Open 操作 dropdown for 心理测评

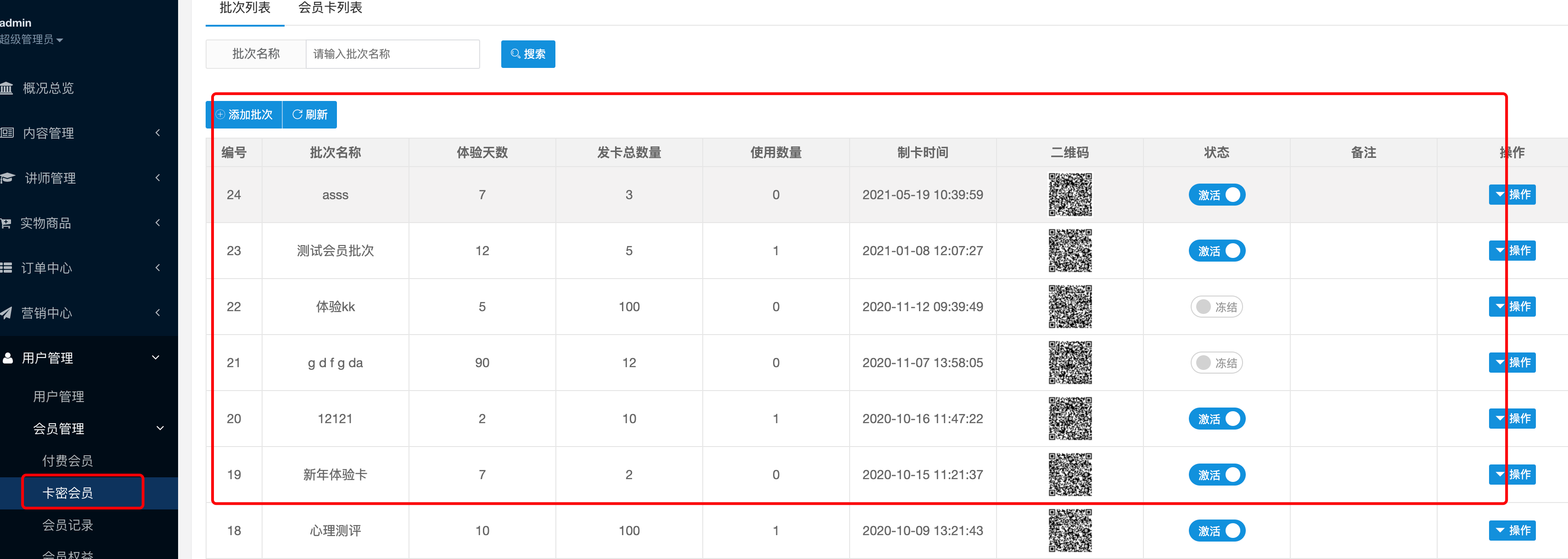[x=1512, y=531]
